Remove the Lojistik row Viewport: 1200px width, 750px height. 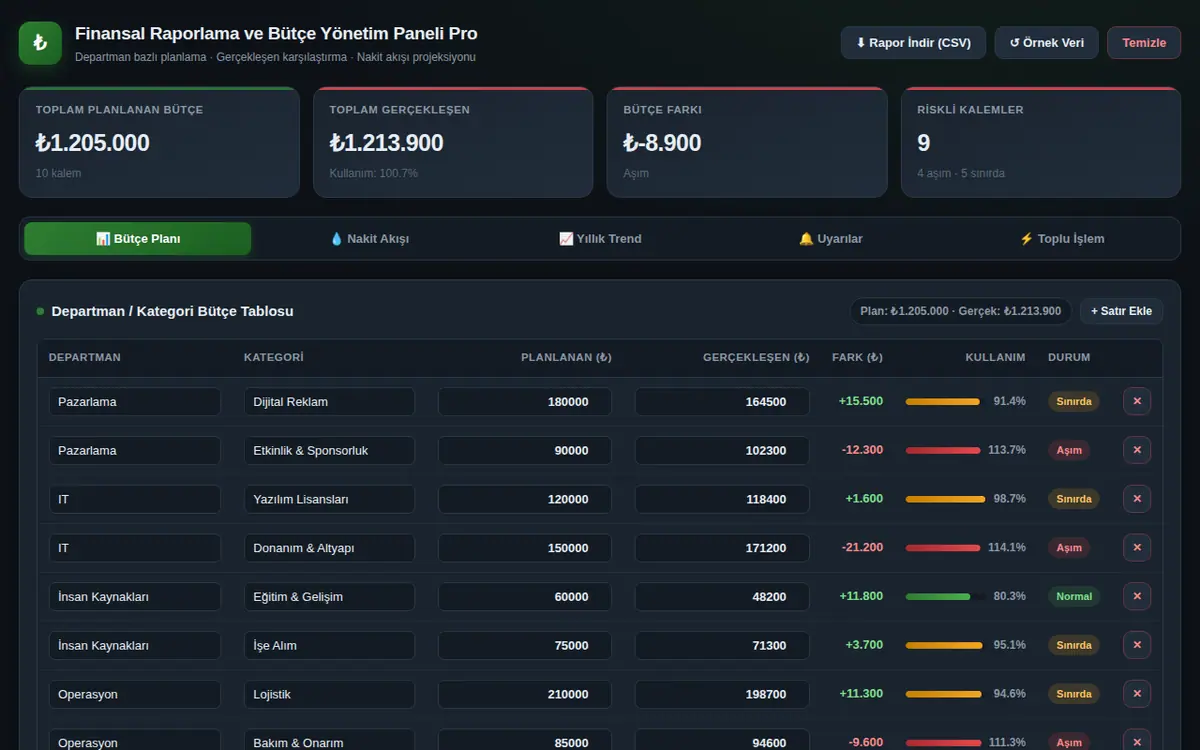pyautogui.click(x=1137, y=694)
